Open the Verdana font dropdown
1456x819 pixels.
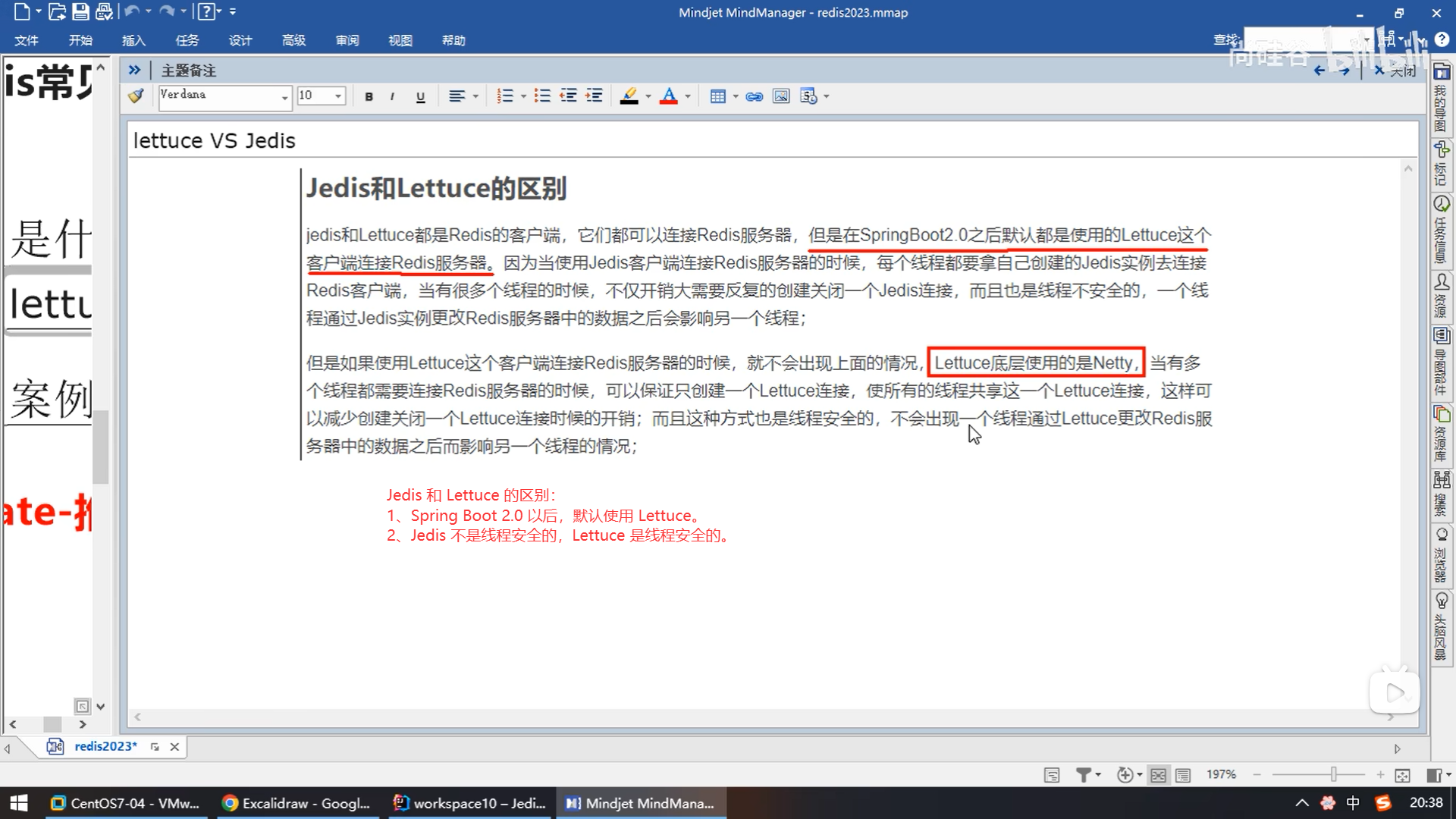284,96
